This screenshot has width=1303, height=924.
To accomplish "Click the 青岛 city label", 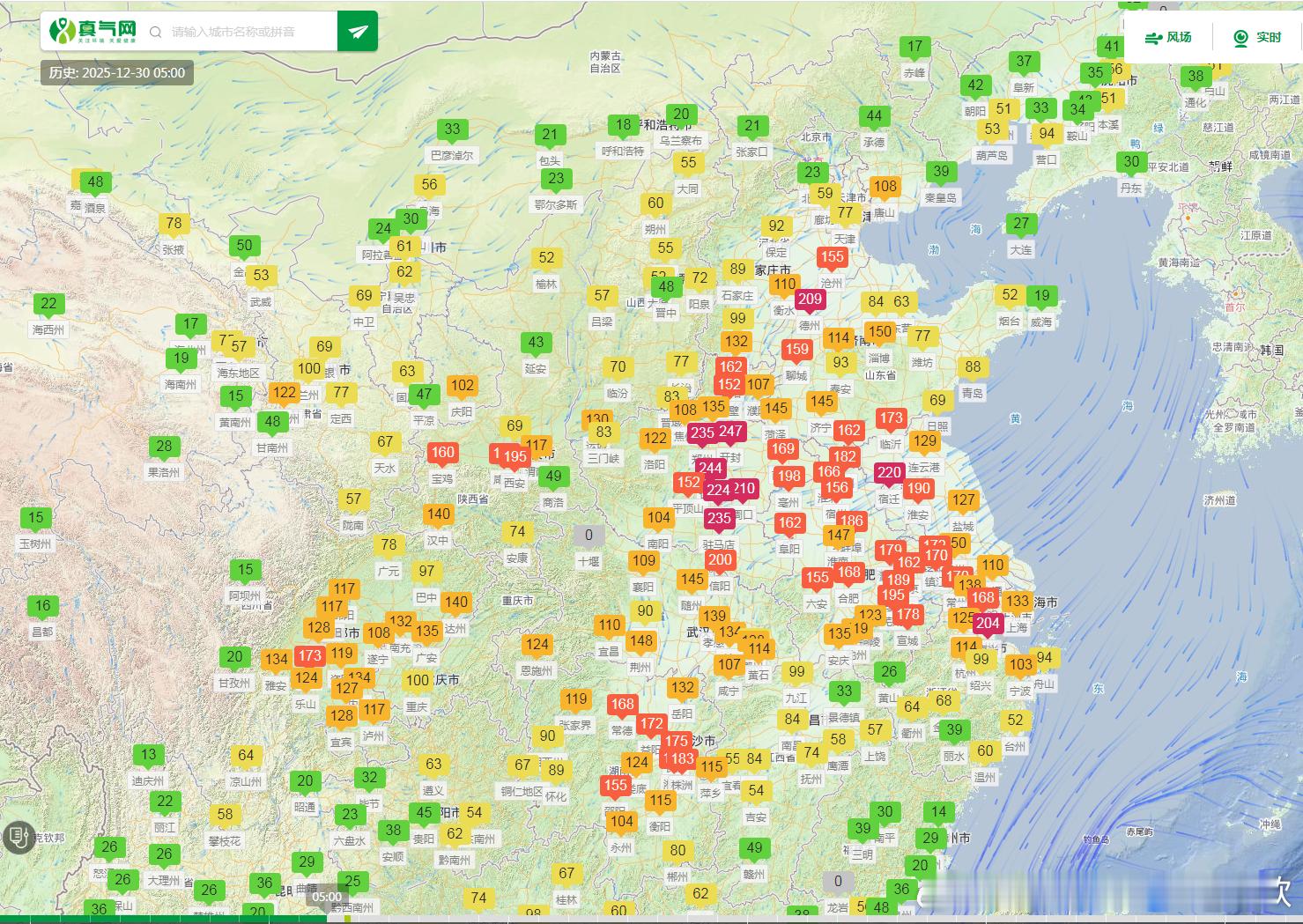I will coord(972,394).
